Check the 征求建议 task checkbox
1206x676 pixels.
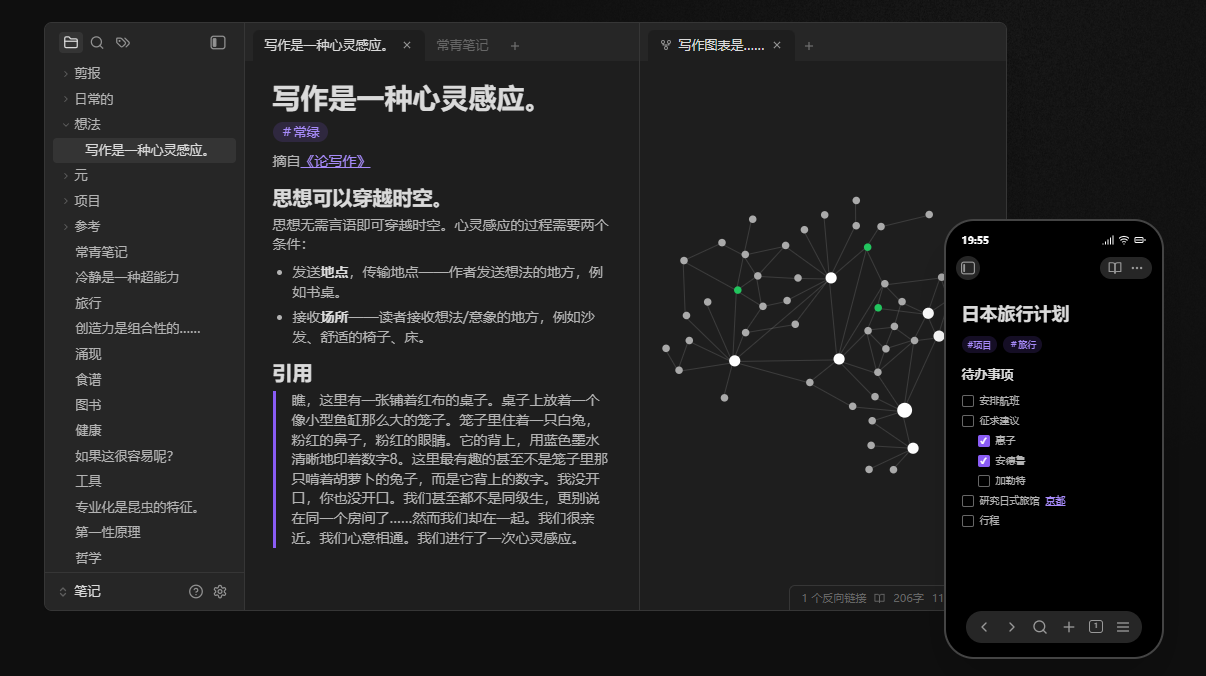tap(968, 421)
